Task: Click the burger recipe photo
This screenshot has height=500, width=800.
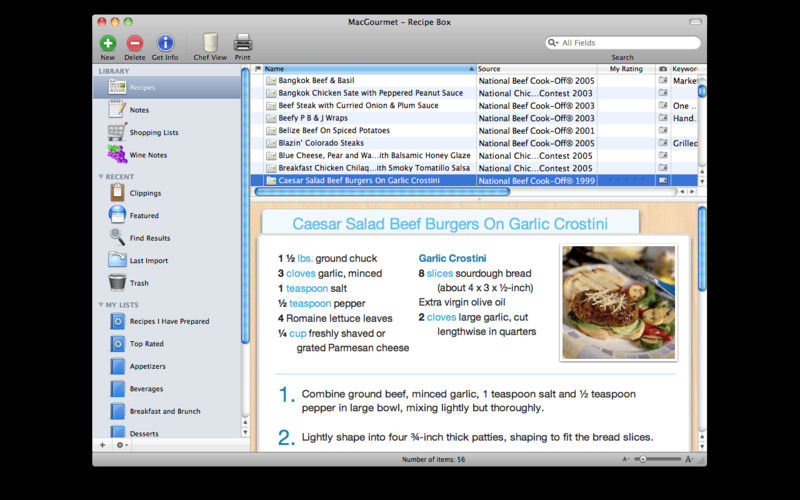Action: [618, 303]
